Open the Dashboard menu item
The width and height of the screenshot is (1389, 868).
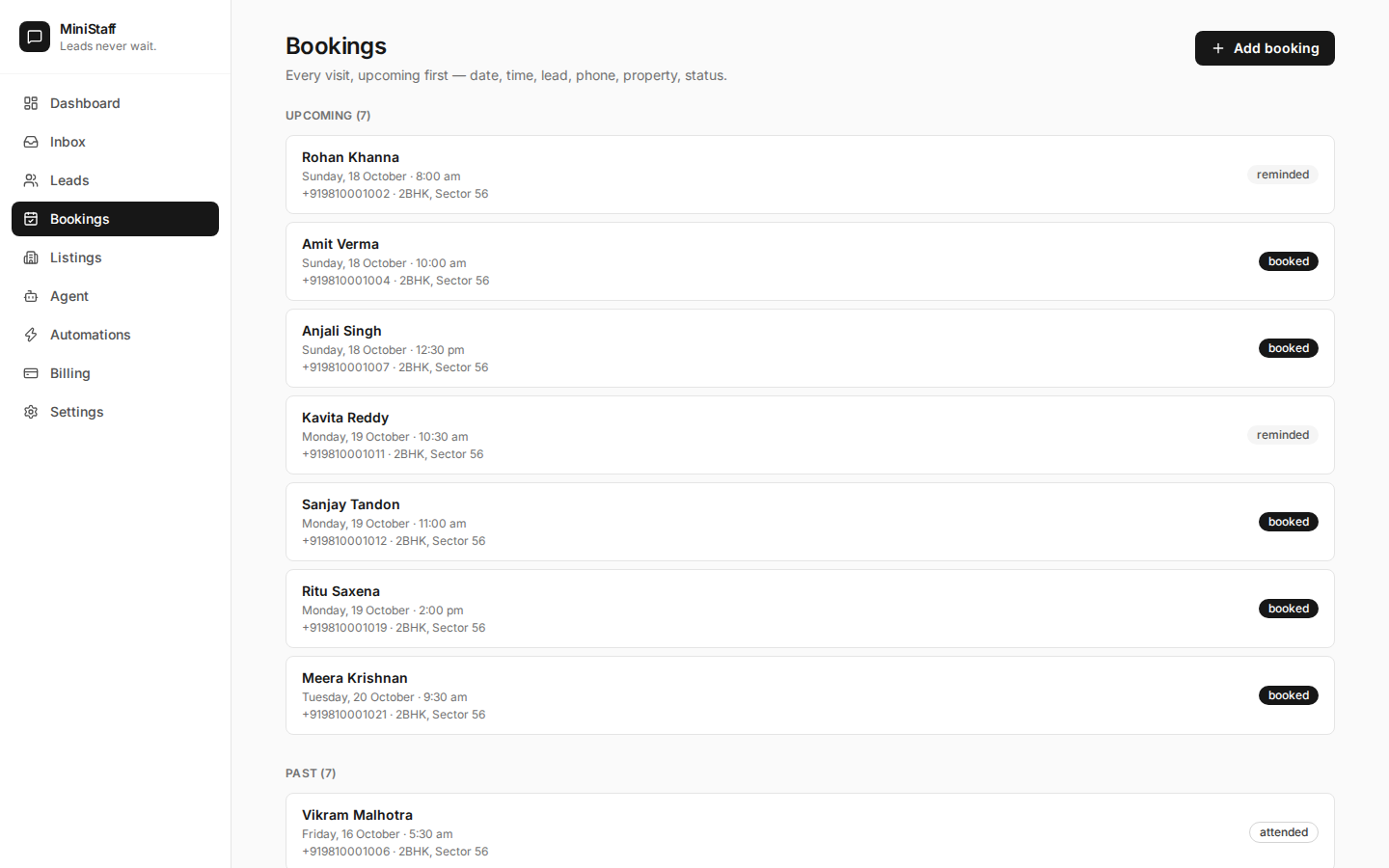tap(115, 103)
